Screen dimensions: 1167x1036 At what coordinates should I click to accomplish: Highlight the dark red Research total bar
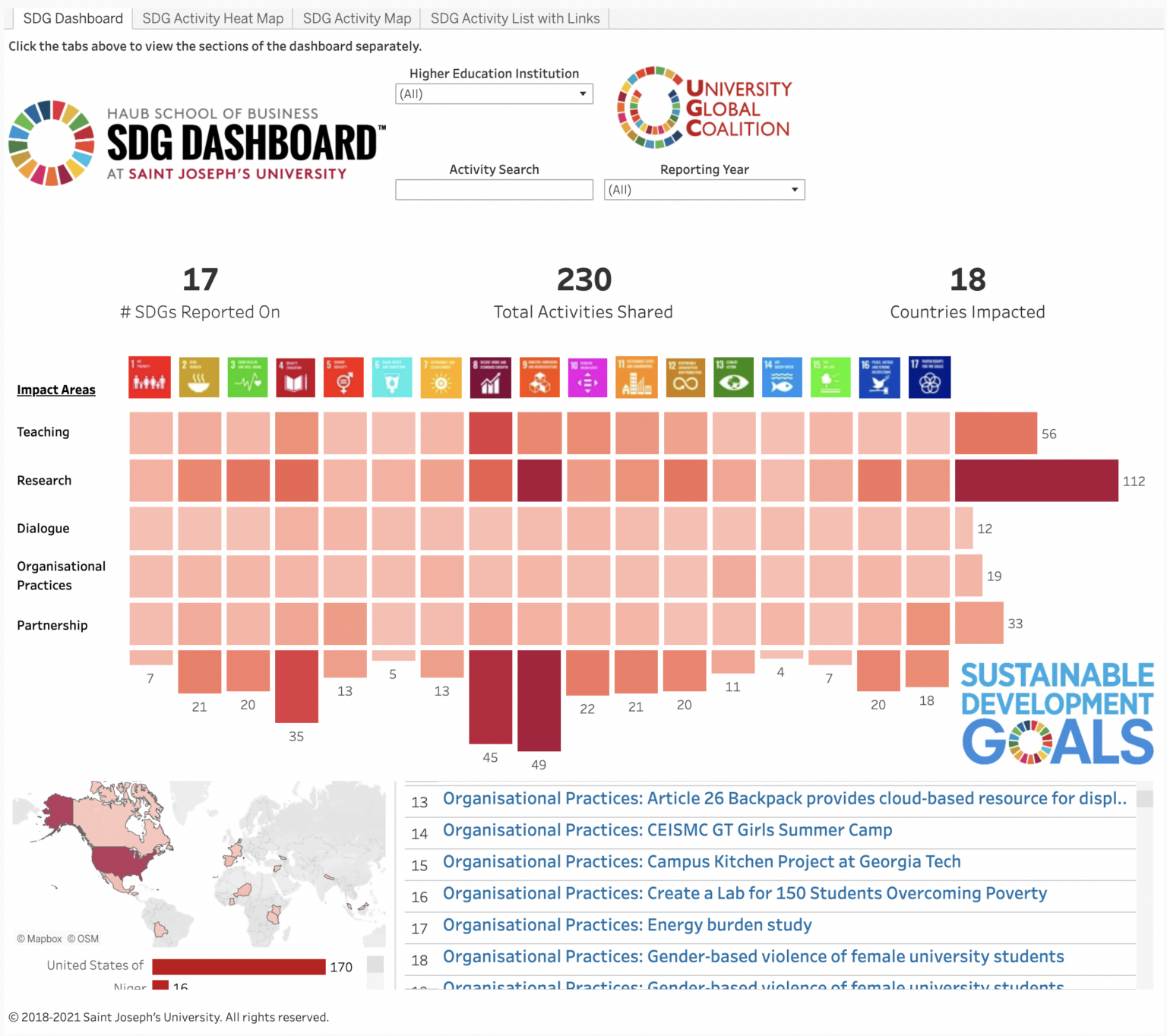tap(1036, 480)
